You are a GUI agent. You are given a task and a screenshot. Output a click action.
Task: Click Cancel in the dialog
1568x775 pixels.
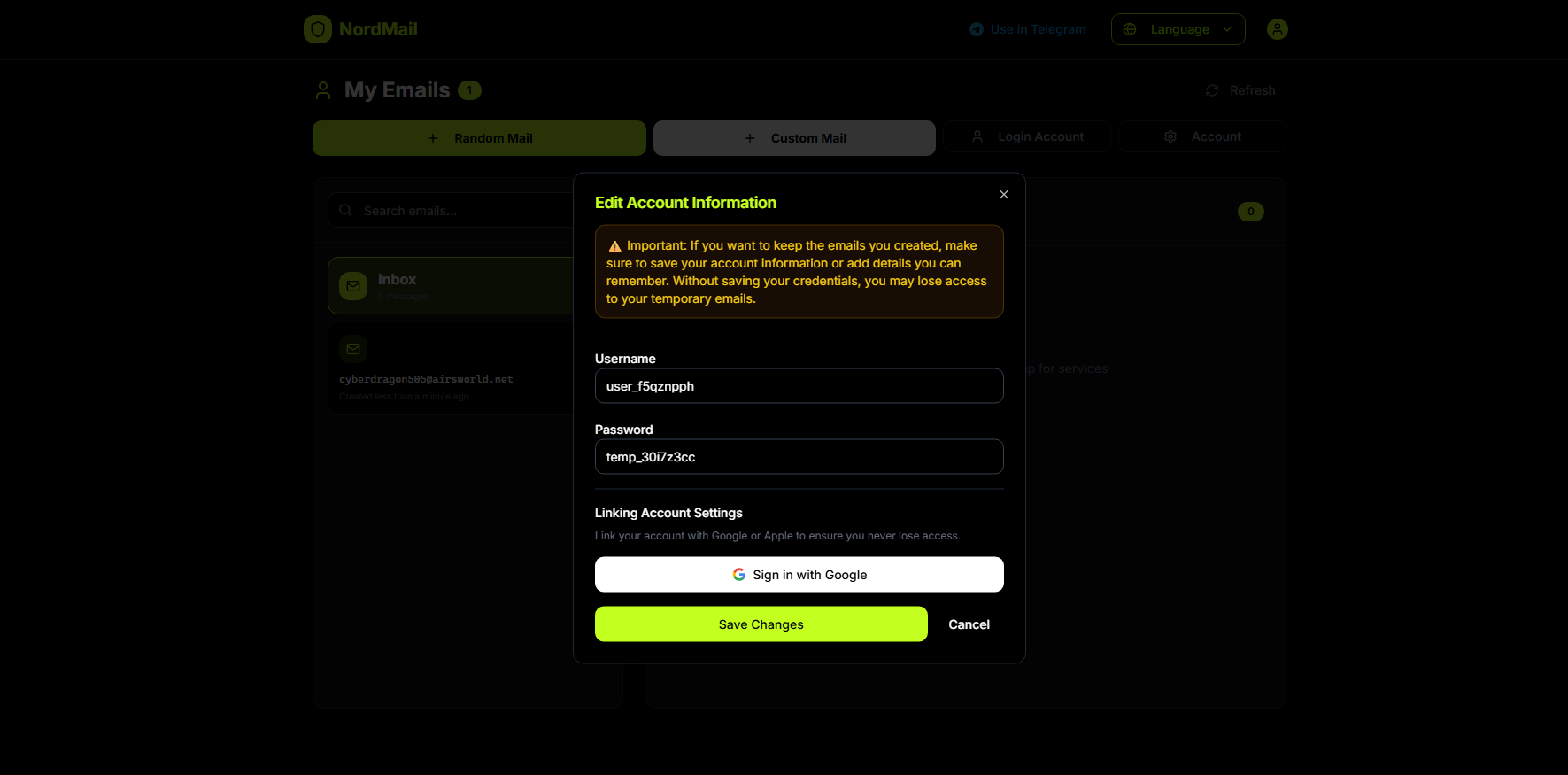[x=969, y=624]
